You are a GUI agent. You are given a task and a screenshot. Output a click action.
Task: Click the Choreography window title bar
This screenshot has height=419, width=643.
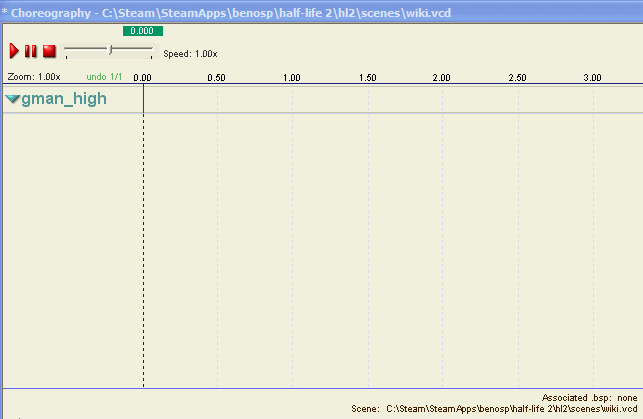tap(322, 13)
